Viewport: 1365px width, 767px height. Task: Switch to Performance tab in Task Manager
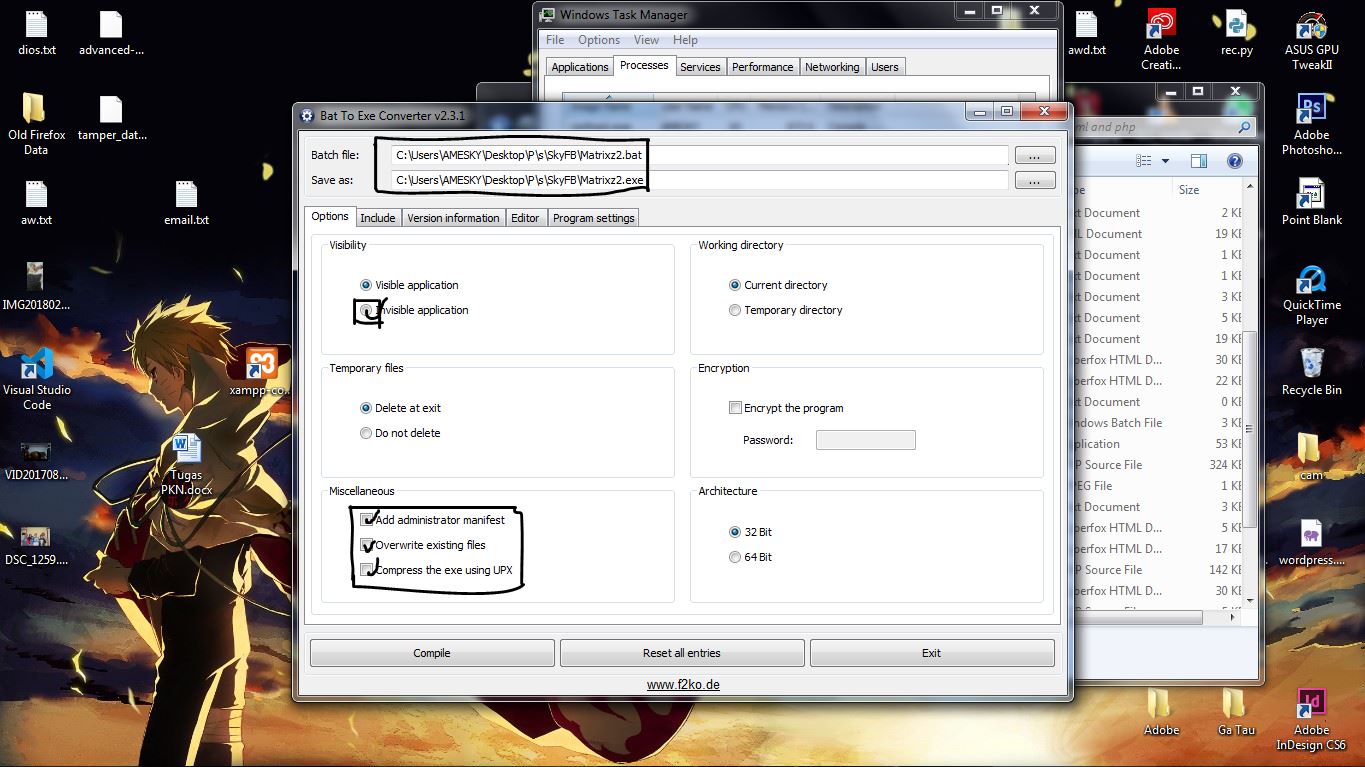[762, 67]
